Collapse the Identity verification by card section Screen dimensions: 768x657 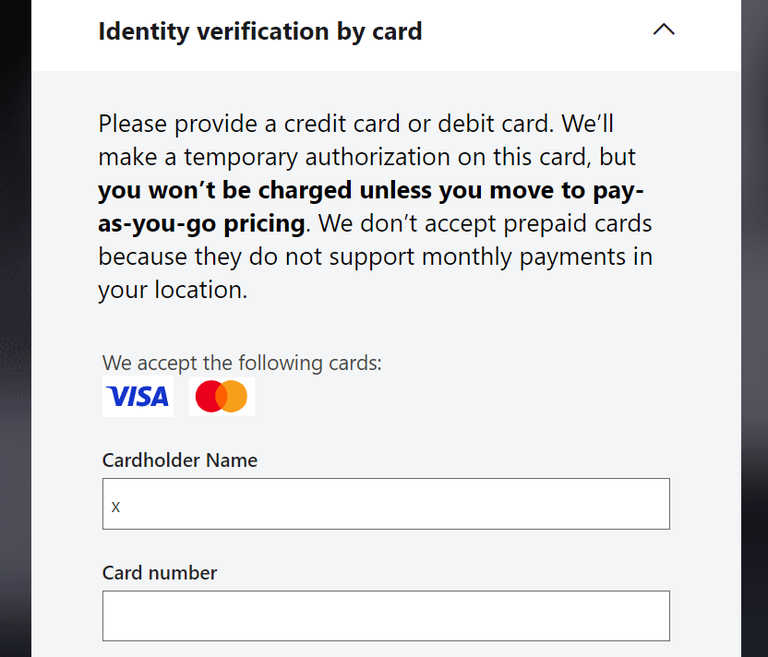click(x=663, y=30)
